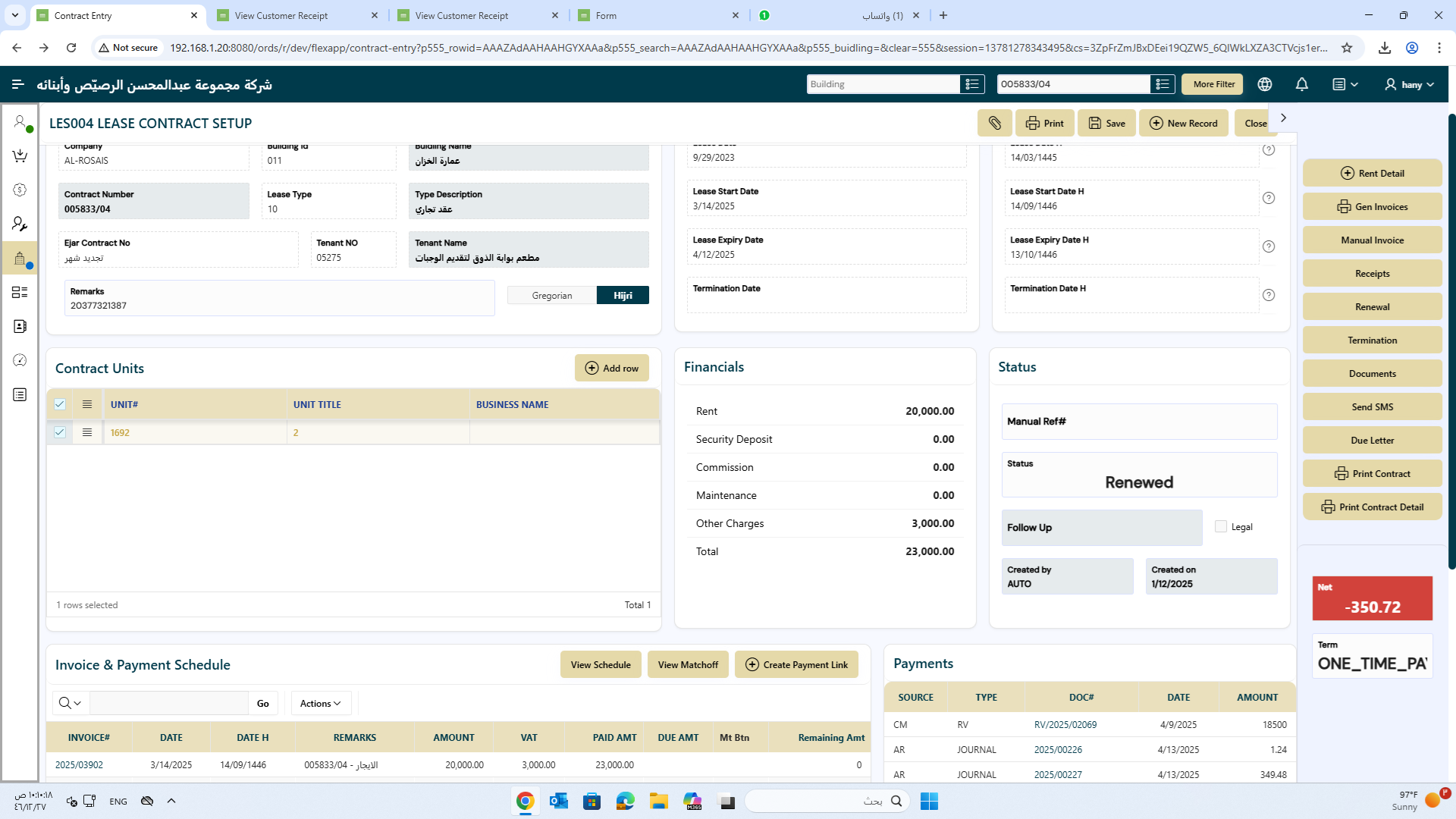Enable the Legal checkbox
1456x819 pixels.
click(1220, 526)
